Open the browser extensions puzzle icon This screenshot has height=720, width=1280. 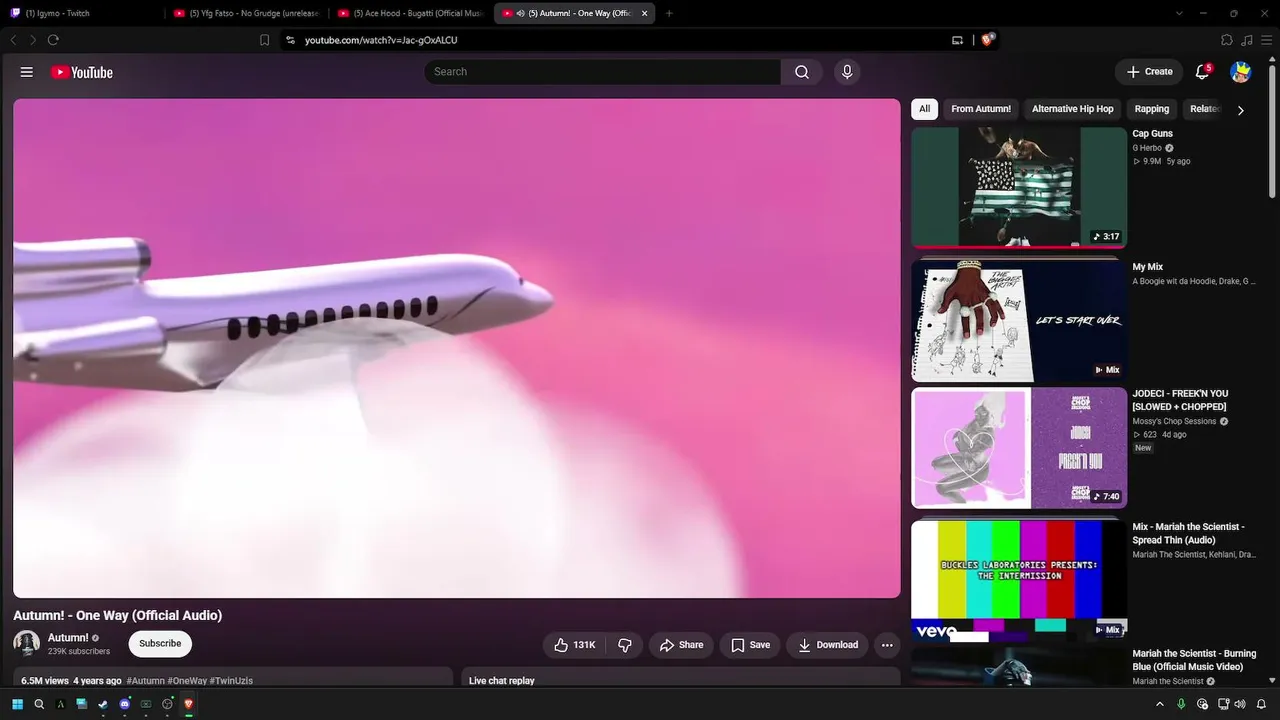tap(1227, 40)
